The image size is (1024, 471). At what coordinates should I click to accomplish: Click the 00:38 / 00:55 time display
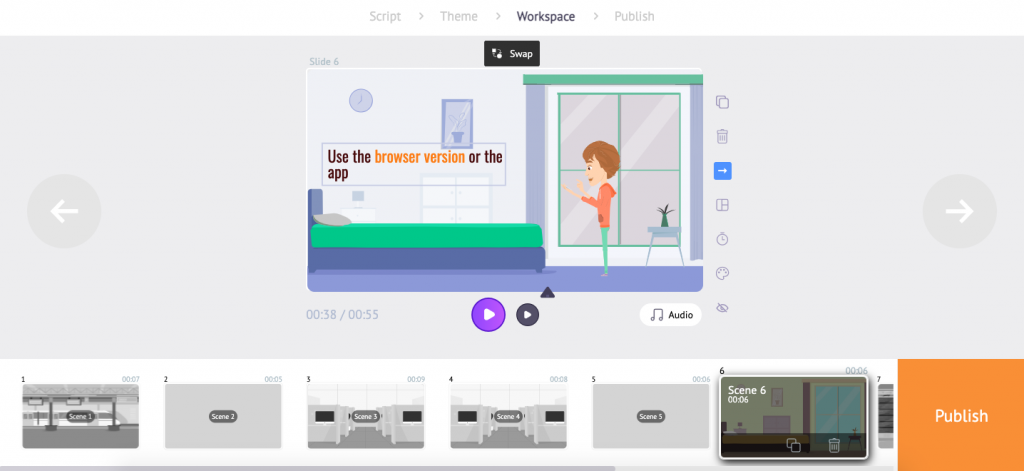click(342, 315)
